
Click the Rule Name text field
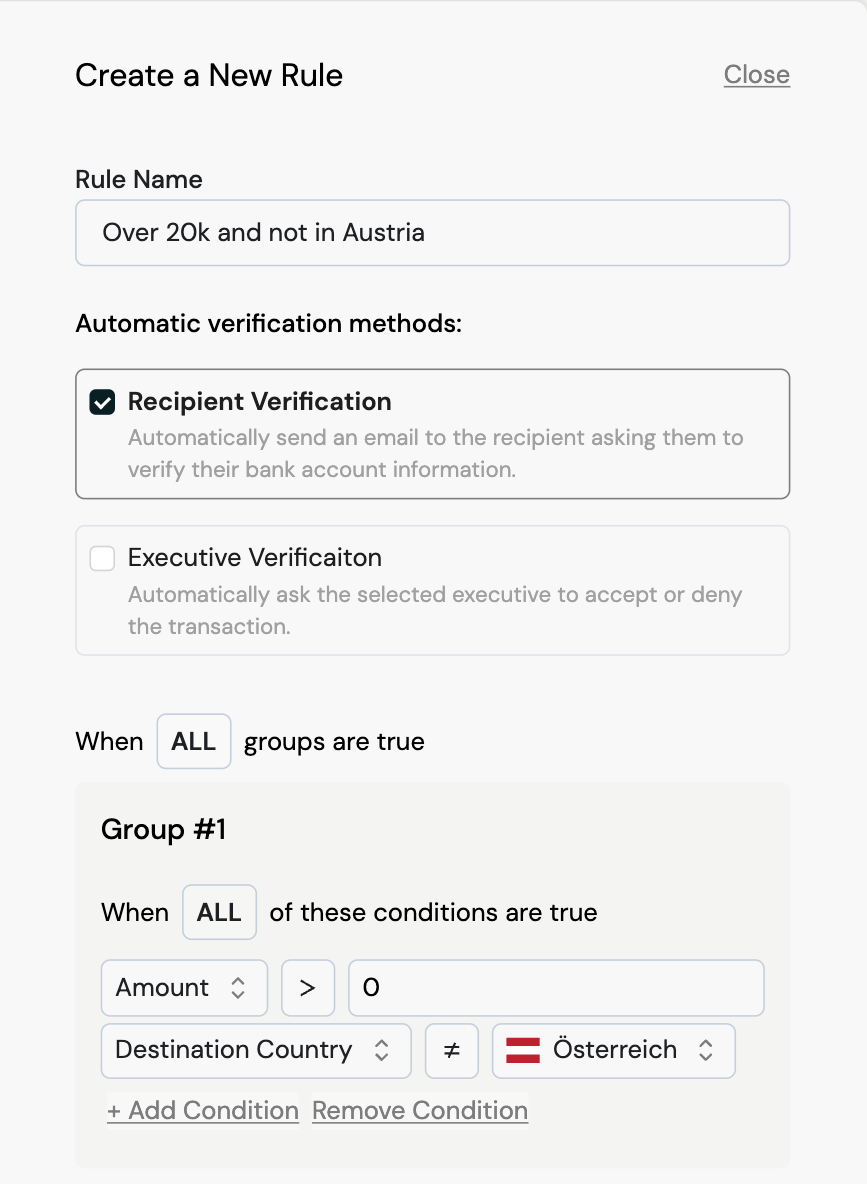pos(432,232)
